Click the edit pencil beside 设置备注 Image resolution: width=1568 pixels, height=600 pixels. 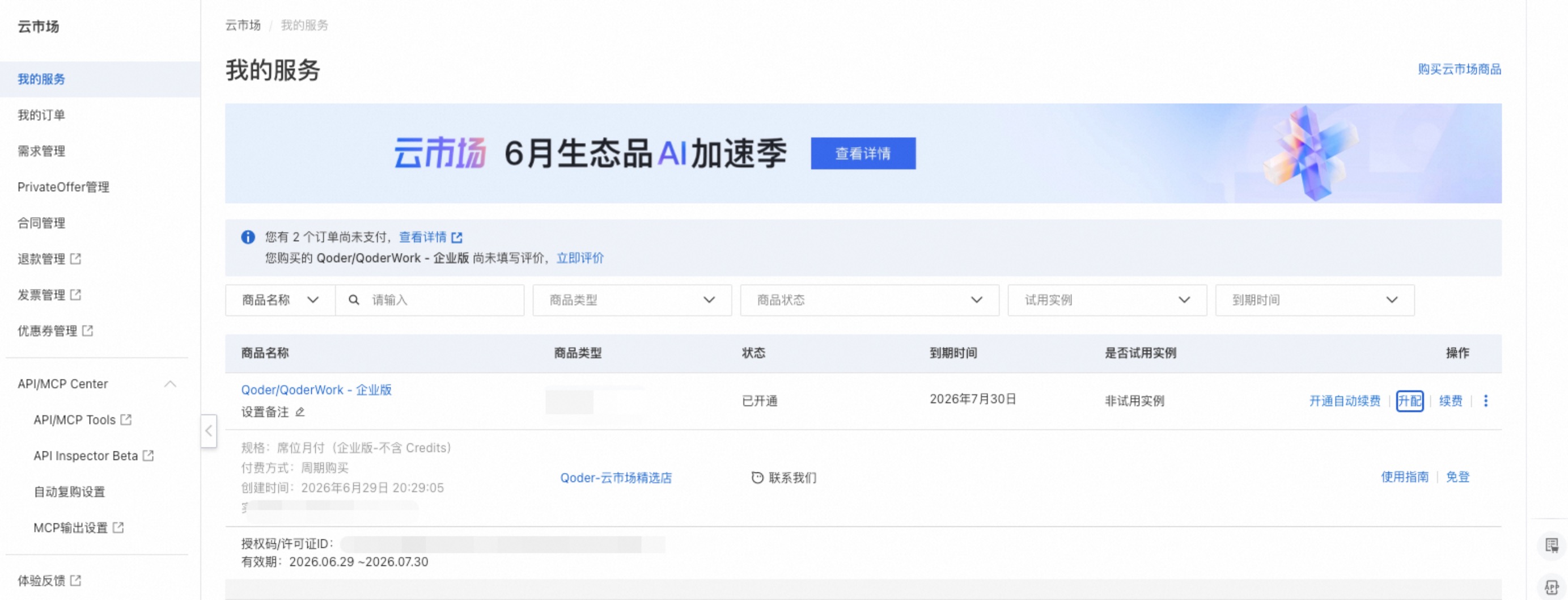click(x=300, y=412)
